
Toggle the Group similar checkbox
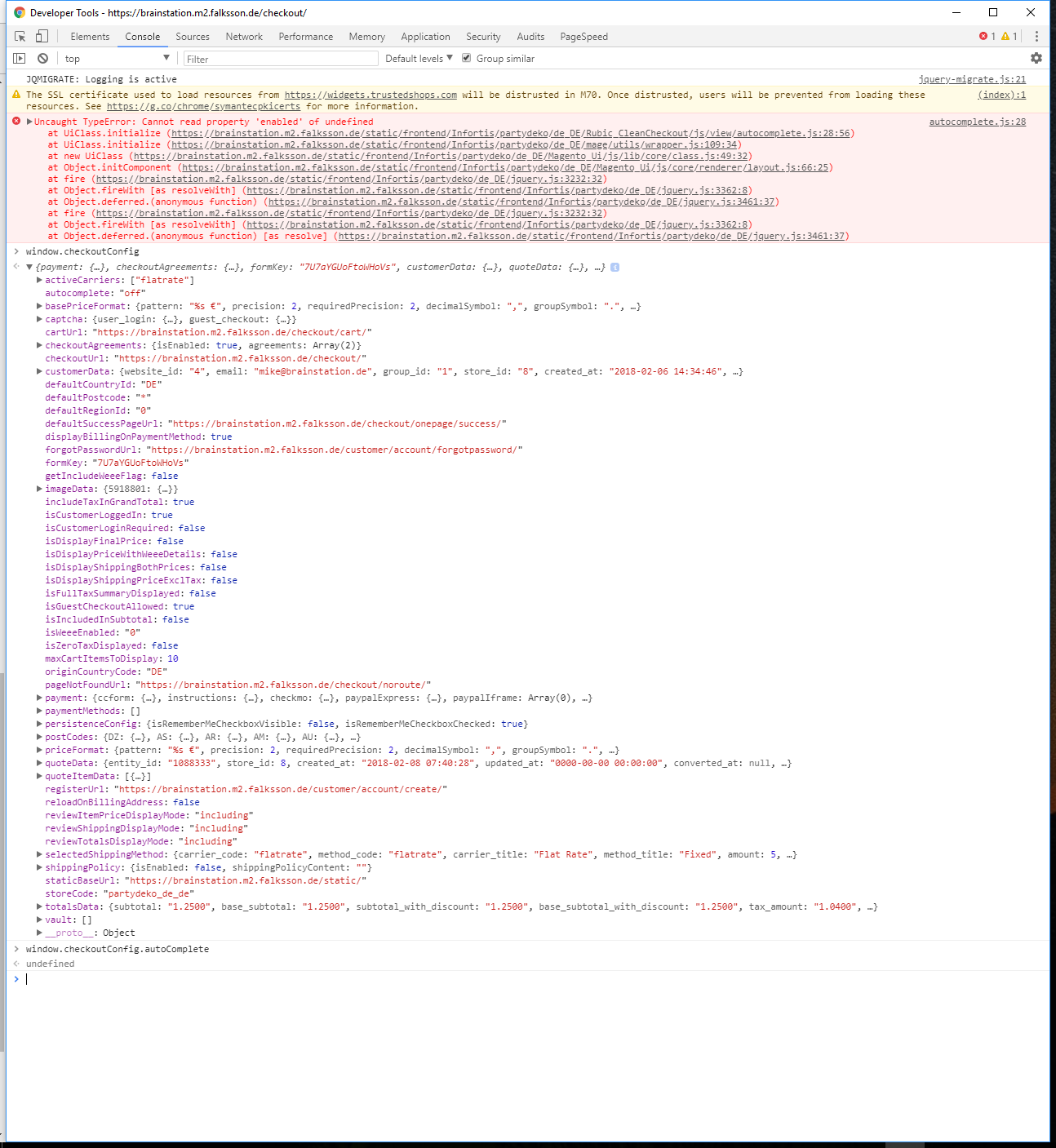(466, 58)
